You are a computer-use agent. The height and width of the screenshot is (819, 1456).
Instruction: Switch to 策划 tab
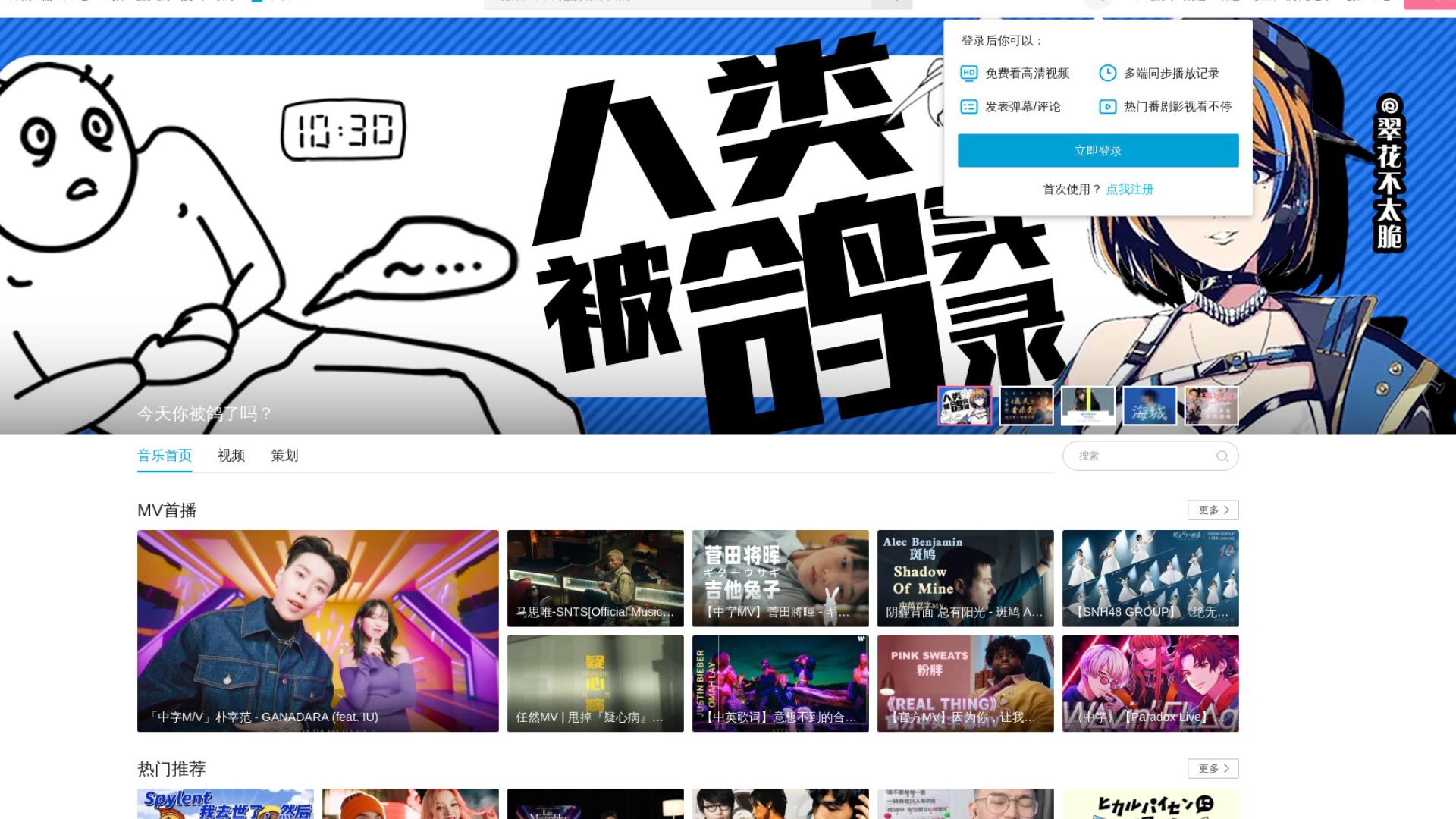(x=284, y=456)
